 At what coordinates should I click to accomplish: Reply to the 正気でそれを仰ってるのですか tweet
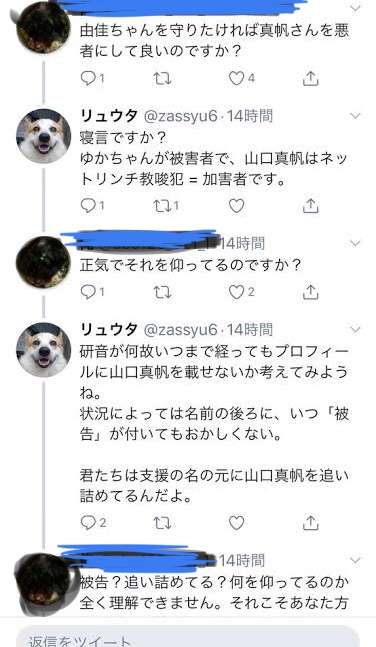pyautogui.click(x=88, y=292)
